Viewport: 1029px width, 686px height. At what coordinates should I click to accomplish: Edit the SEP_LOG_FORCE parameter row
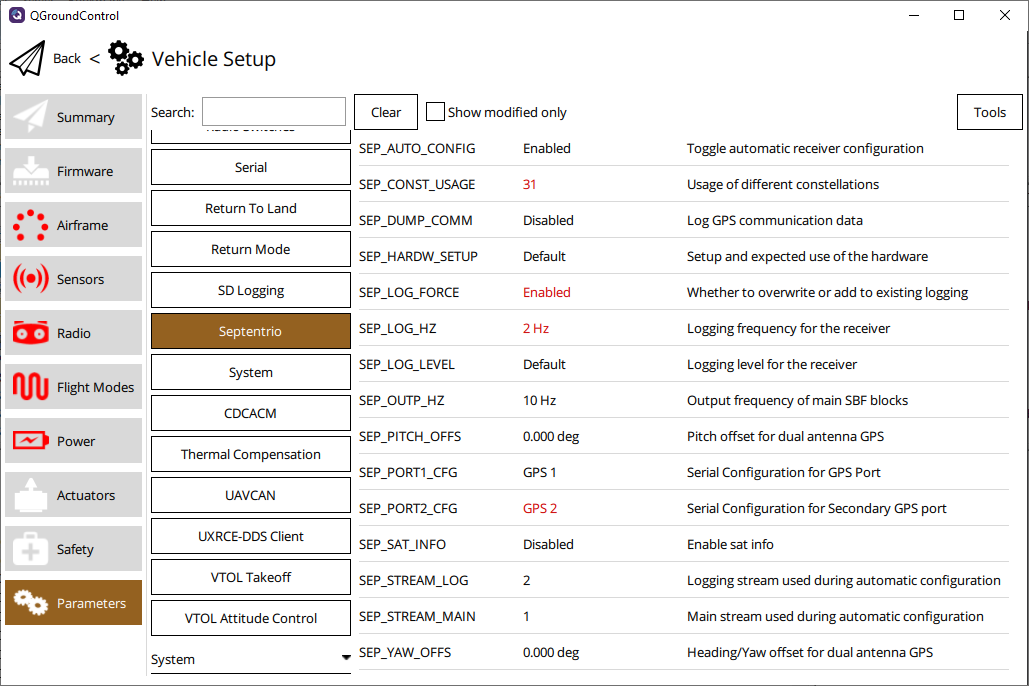tap(546, 292)
